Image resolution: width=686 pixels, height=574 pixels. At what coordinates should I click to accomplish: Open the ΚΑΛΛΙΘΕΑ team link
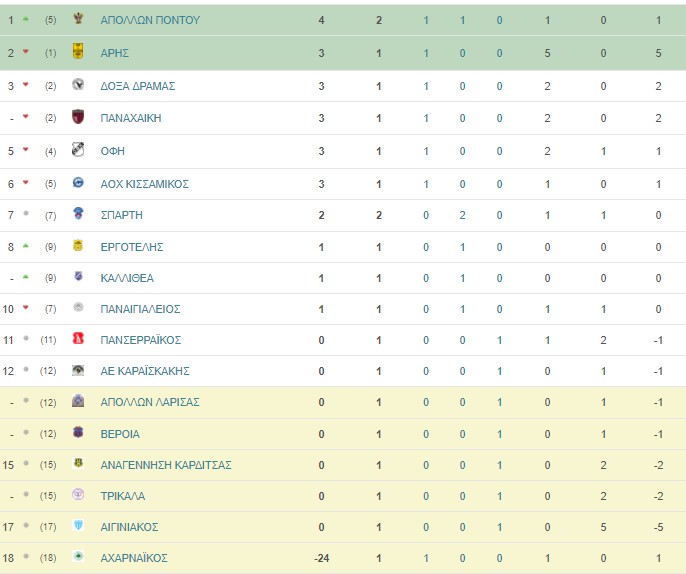point(127,278)
